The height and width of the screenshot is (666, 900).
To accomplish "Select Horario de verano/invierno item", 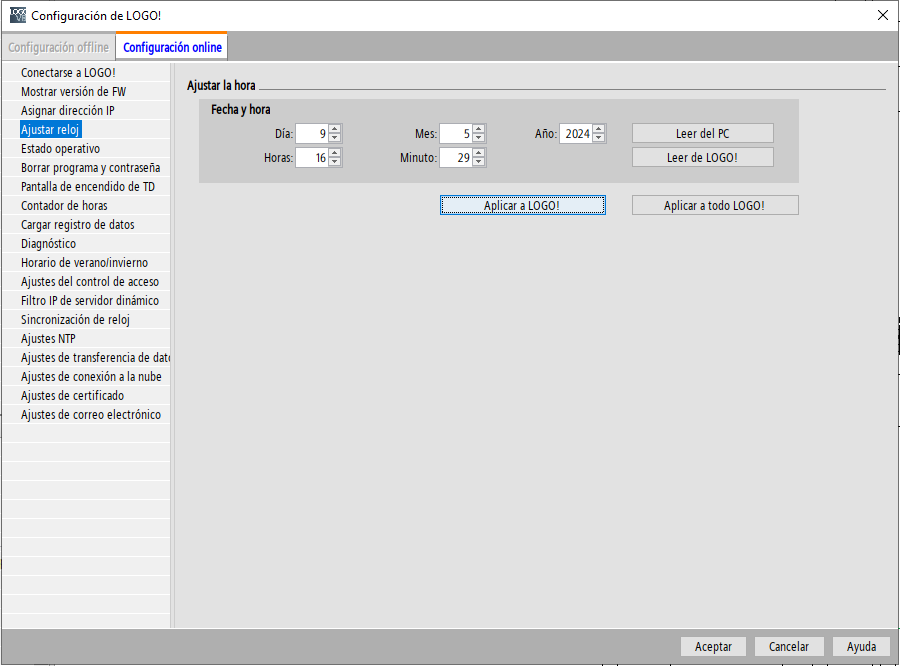I will tap(84, 263).
